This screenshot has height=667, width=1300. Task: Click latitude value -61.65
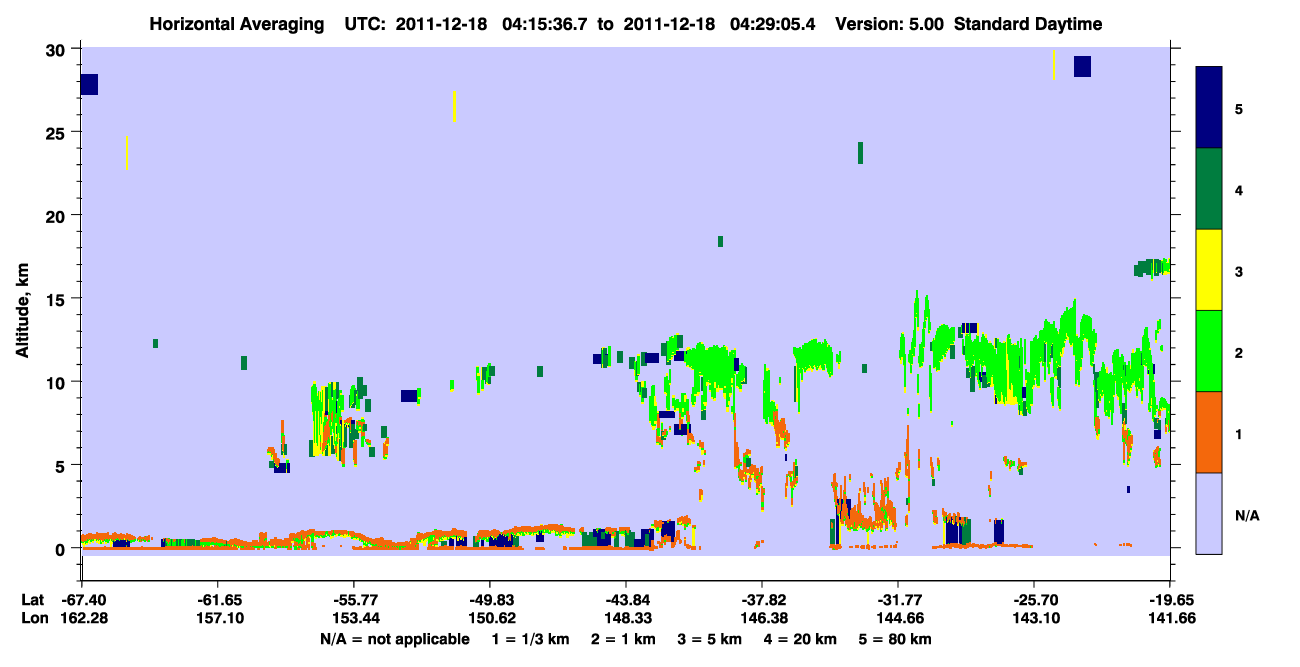(x=217, y=600)
